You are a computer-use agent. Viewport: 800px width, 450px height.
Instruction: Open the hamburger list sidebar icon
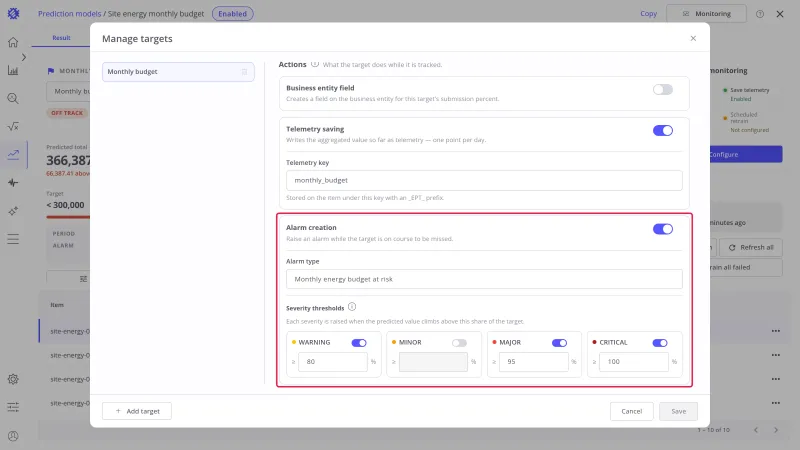(13, 239)
